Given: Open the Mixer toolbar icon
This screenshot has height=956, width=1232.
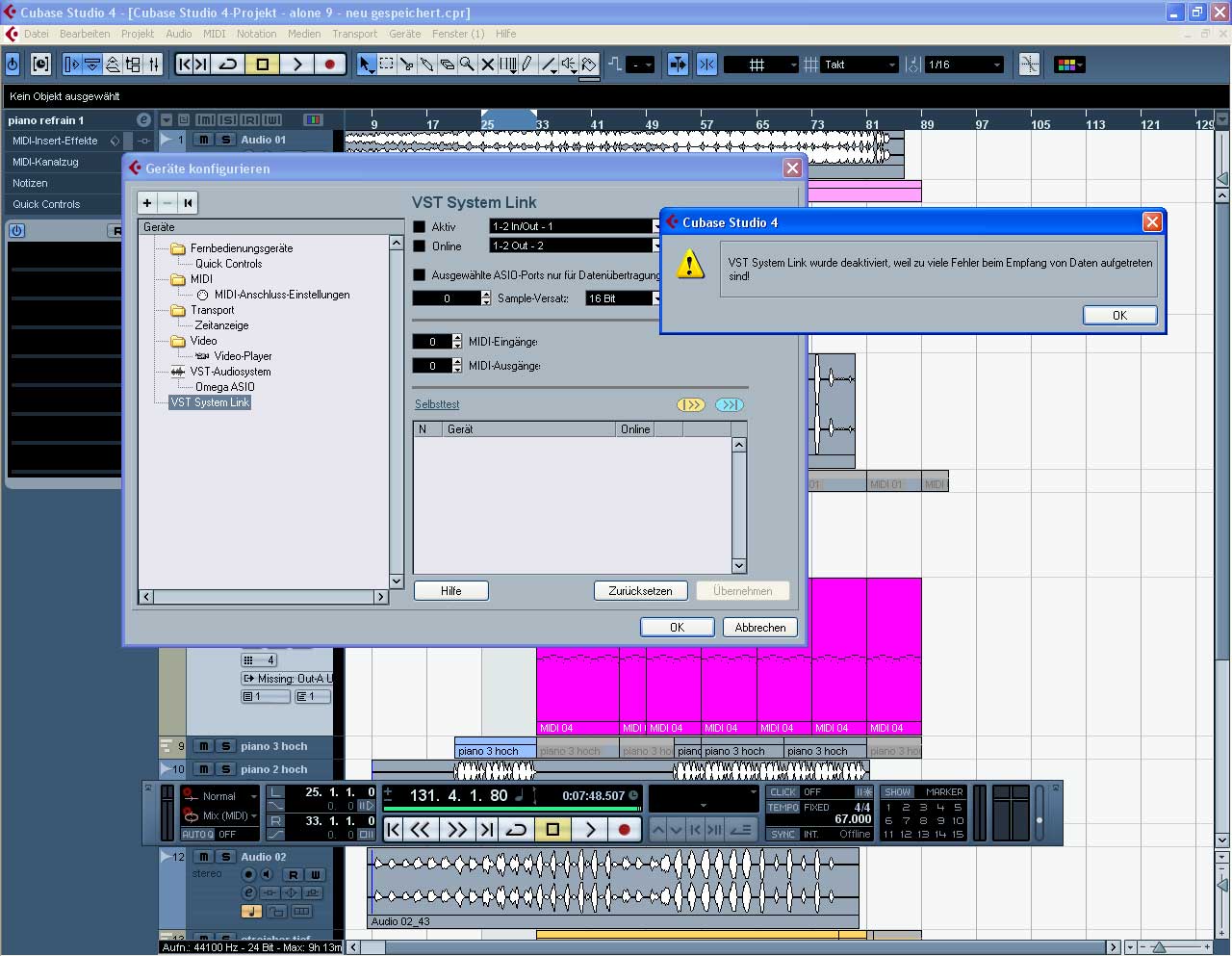Looking at the screenshot, I should click(153, 65).
